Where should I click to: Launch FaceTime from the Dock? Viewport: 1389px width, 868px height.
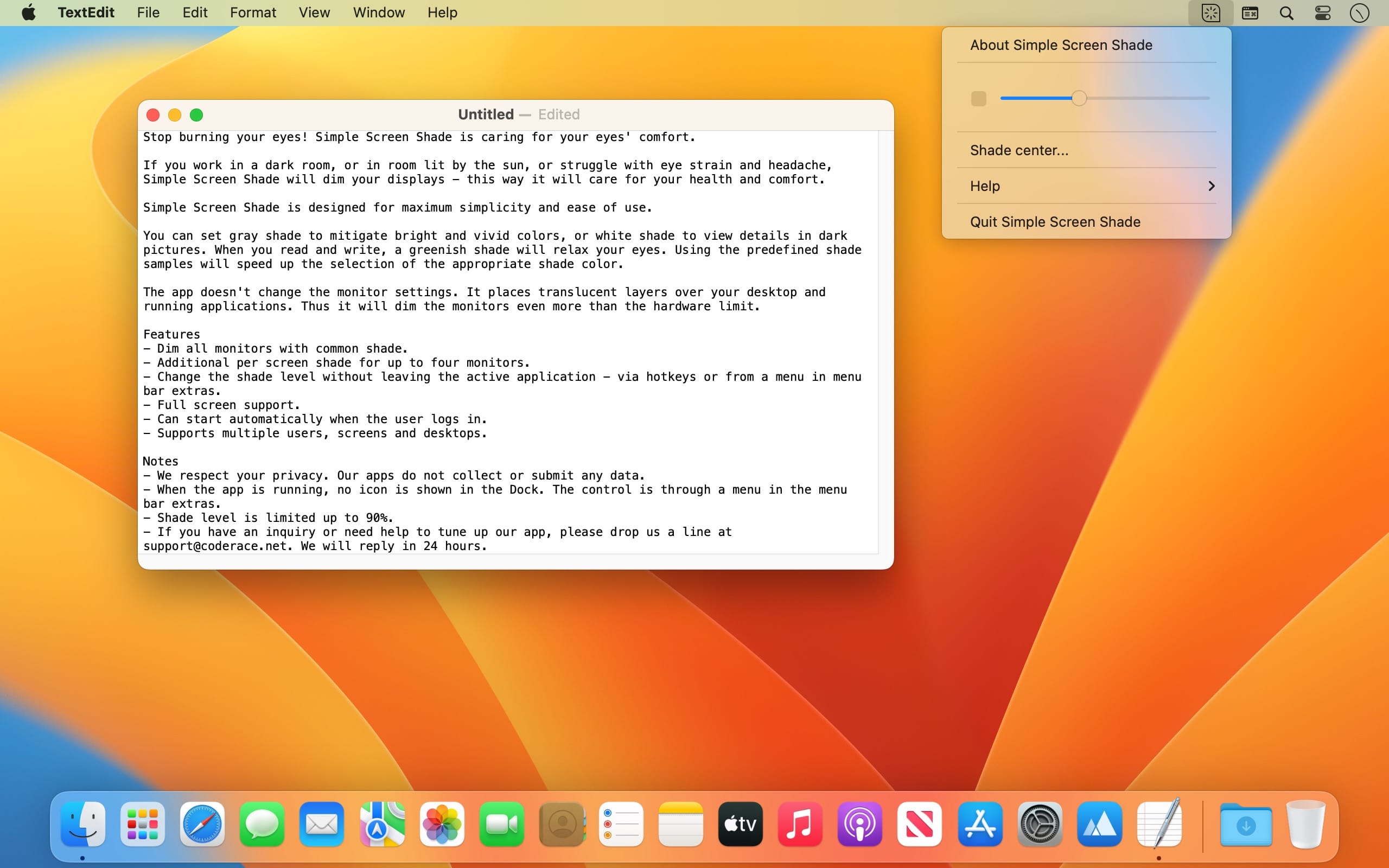tap(501, 824)
